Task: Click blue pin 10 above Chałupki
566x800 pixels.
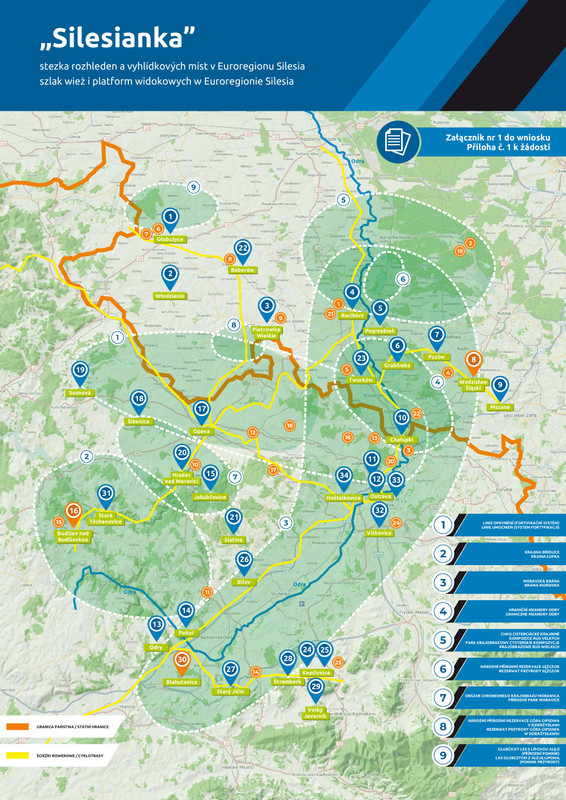Action: point(402,421)
